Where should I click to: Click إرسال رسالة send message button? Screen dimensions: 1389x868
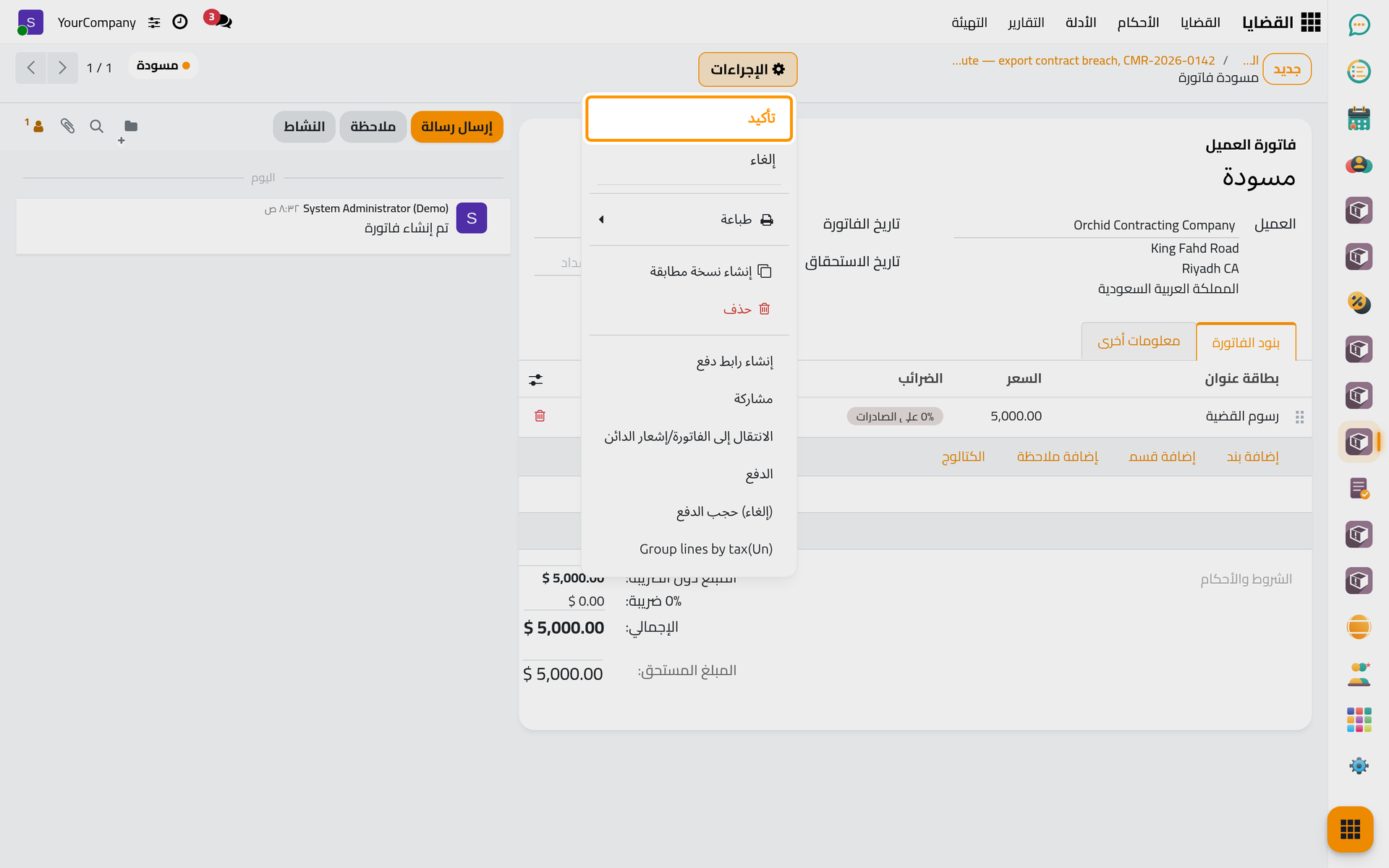[x=456, y=127]
